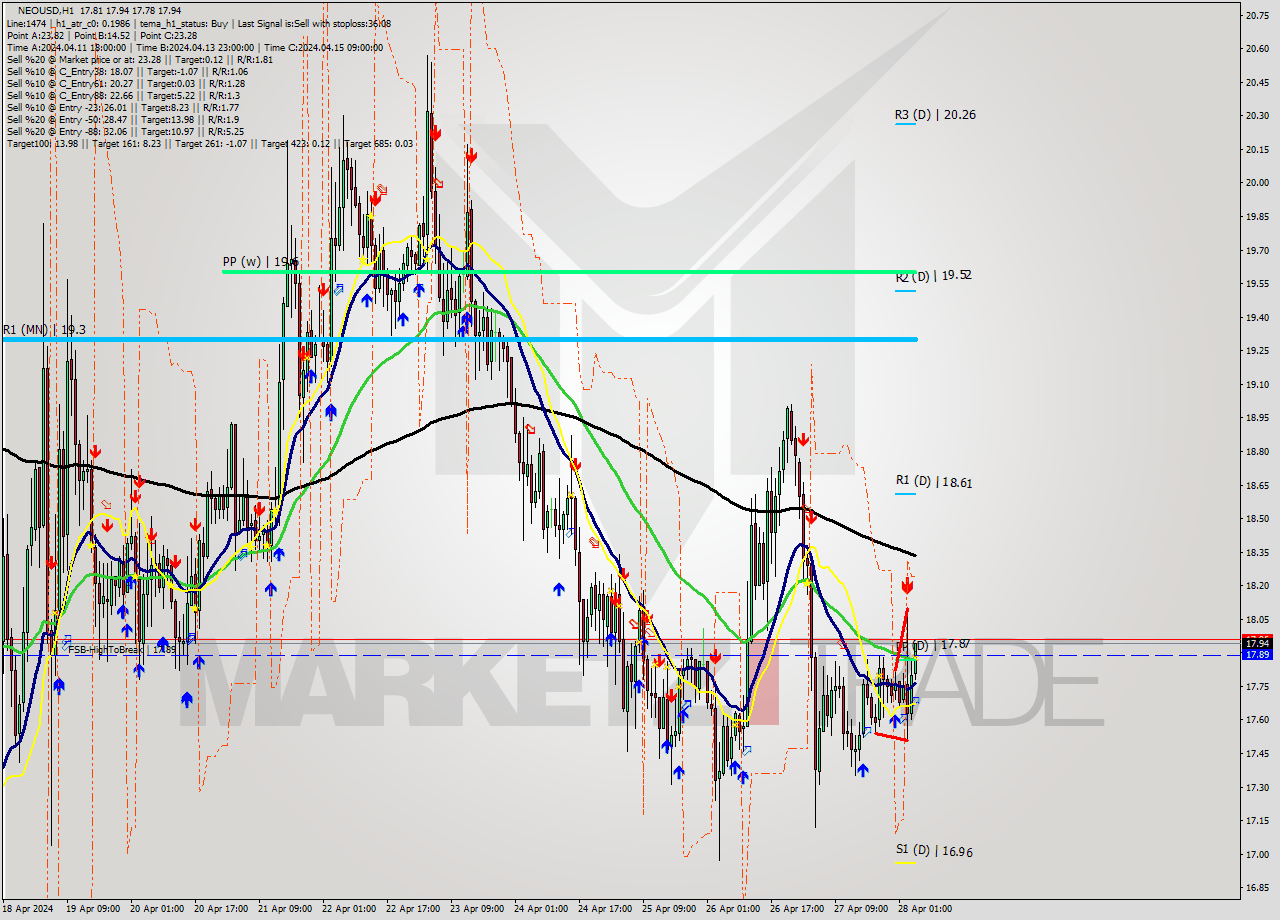Click the '21 Apr 09:00' time label
The width and height of the screenshot is (1280, 920).
[285, 909]
